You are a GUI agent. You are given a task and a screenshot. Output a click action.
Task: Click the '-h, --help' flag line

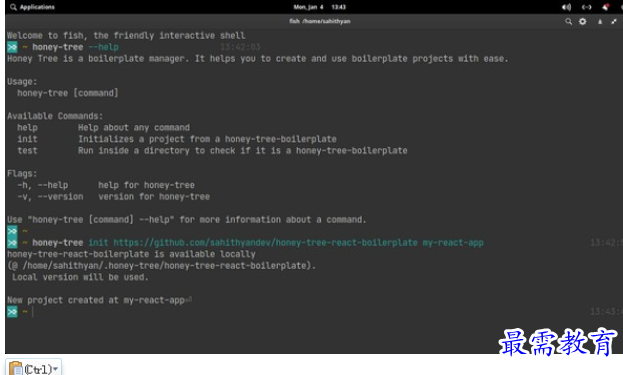click(x=106, y=185)
